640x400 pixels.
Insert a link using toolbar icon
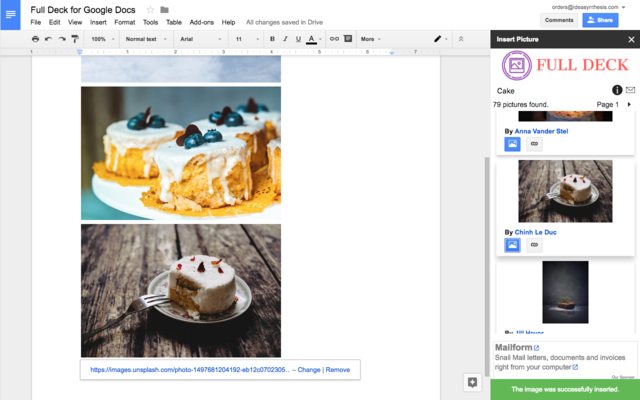pyautogui.click(x=334, y=39)
